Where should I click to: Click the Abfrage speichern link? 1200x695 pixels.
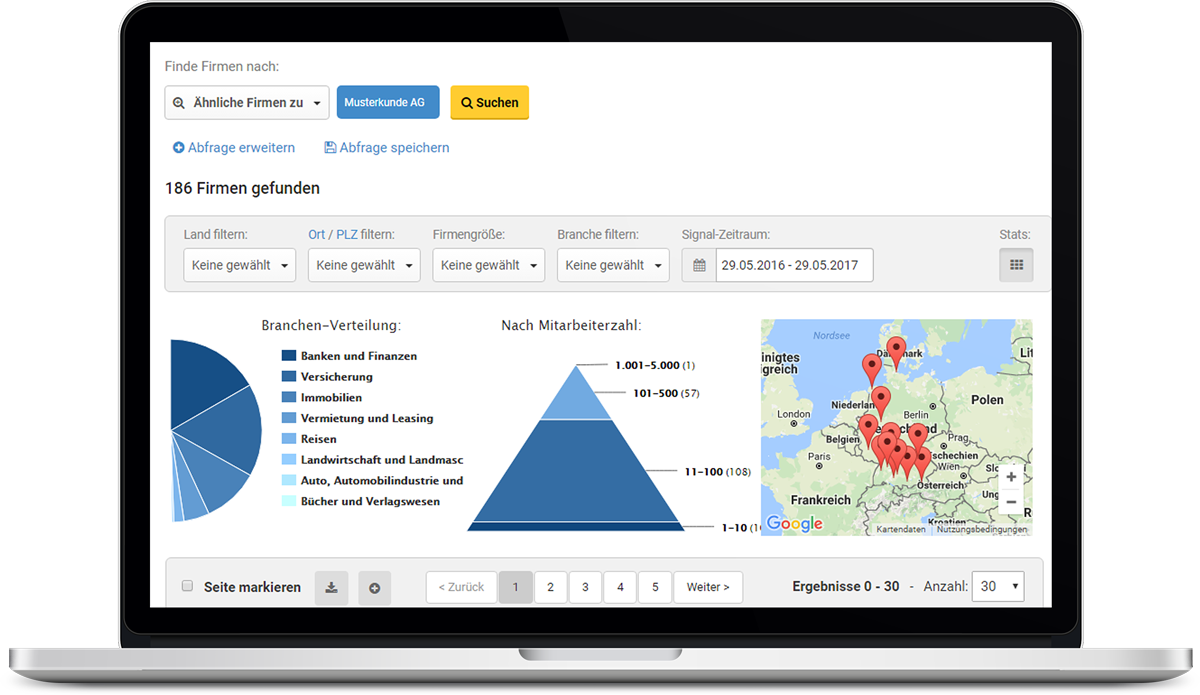tap(386, 148)
